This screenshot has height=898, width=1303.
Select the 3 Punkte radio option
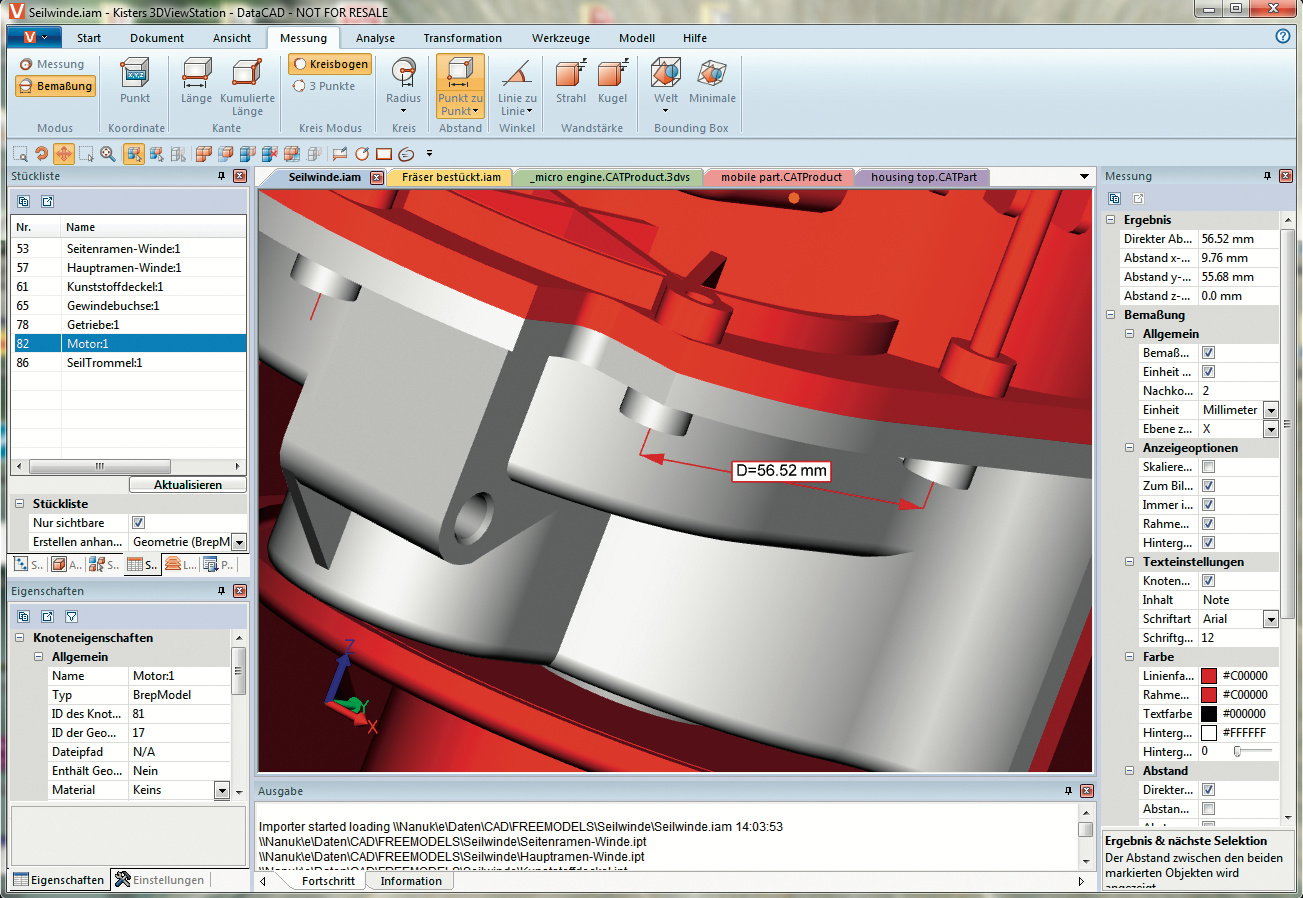tap(323, 86)
